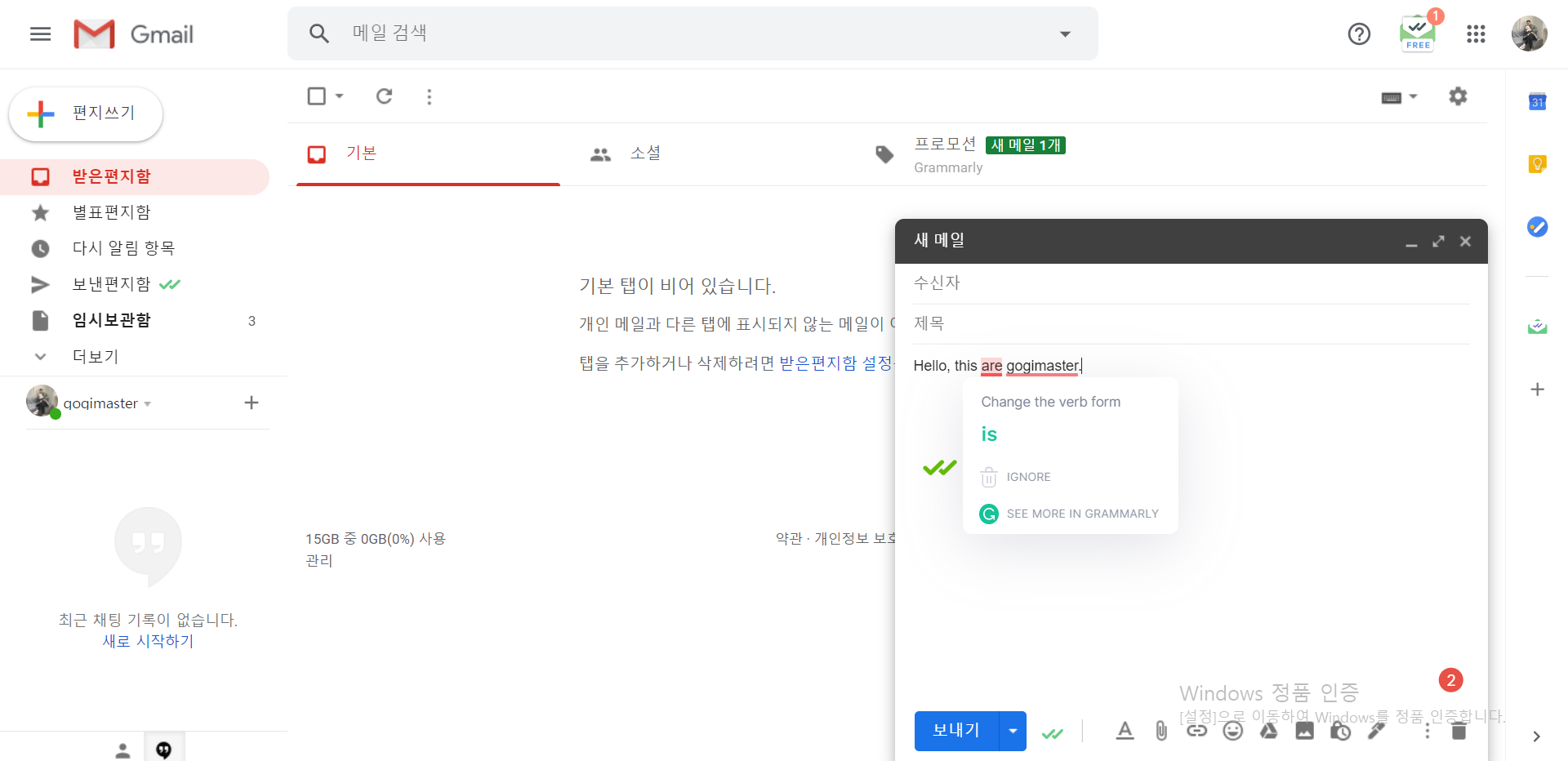Accept the Grammarly suggestion 'is'
The height and width of the screenshot is (761, 1568).
pos(989,434)
